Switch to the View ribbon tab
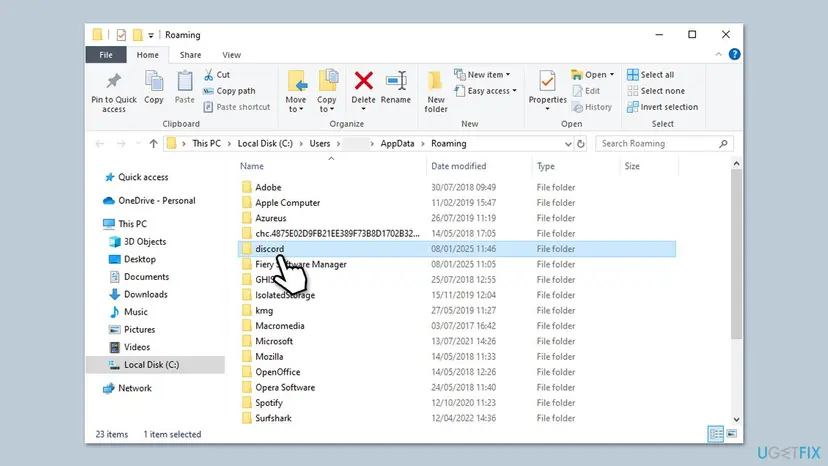 pos(231,54)
